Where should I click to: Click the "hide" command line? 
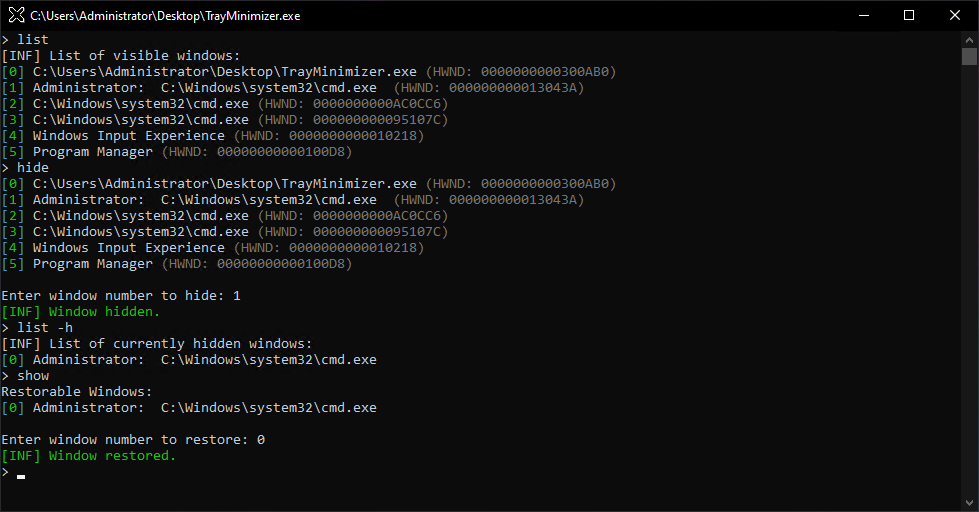click(32, 168)
